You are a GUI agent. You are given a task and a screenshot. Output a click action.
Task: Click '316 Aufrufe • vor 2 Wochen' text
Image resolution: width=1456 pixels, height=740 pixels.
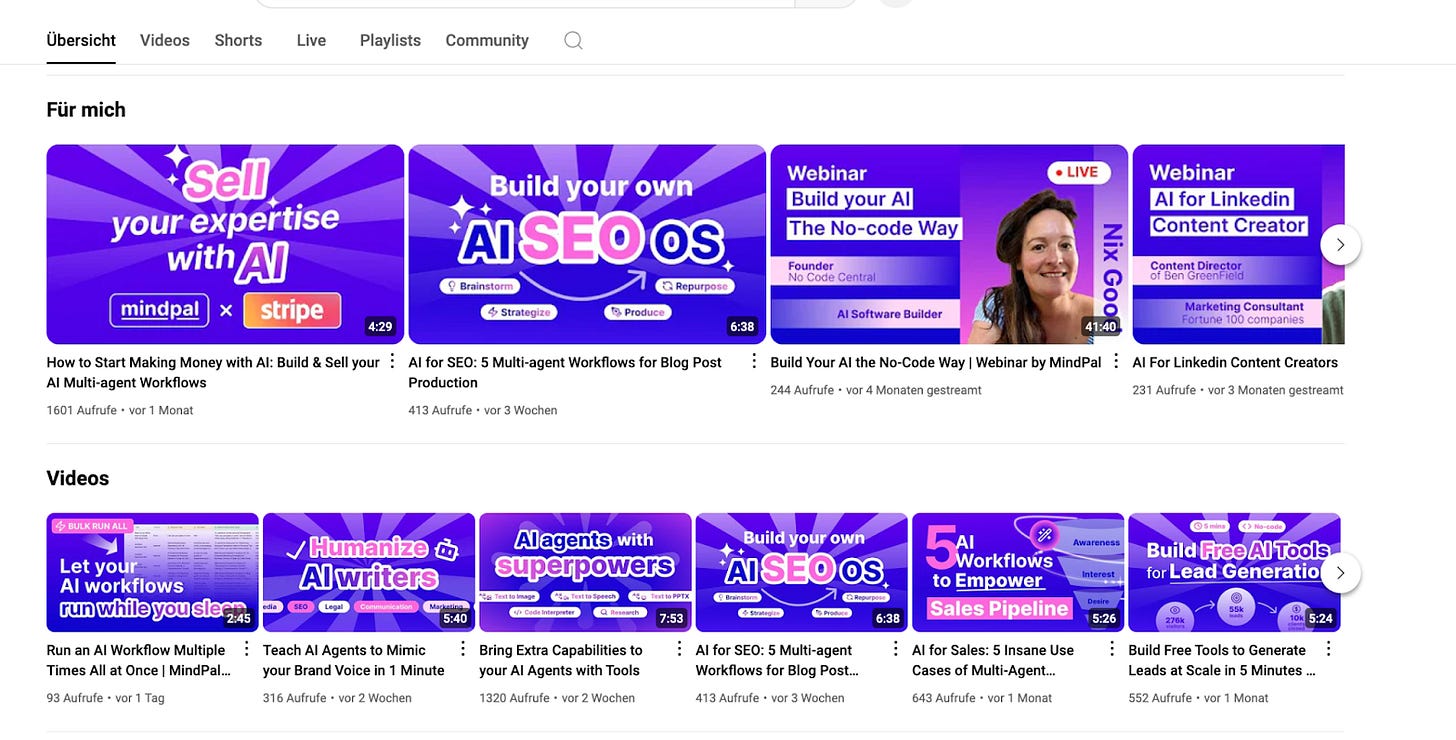pos(337,698)
